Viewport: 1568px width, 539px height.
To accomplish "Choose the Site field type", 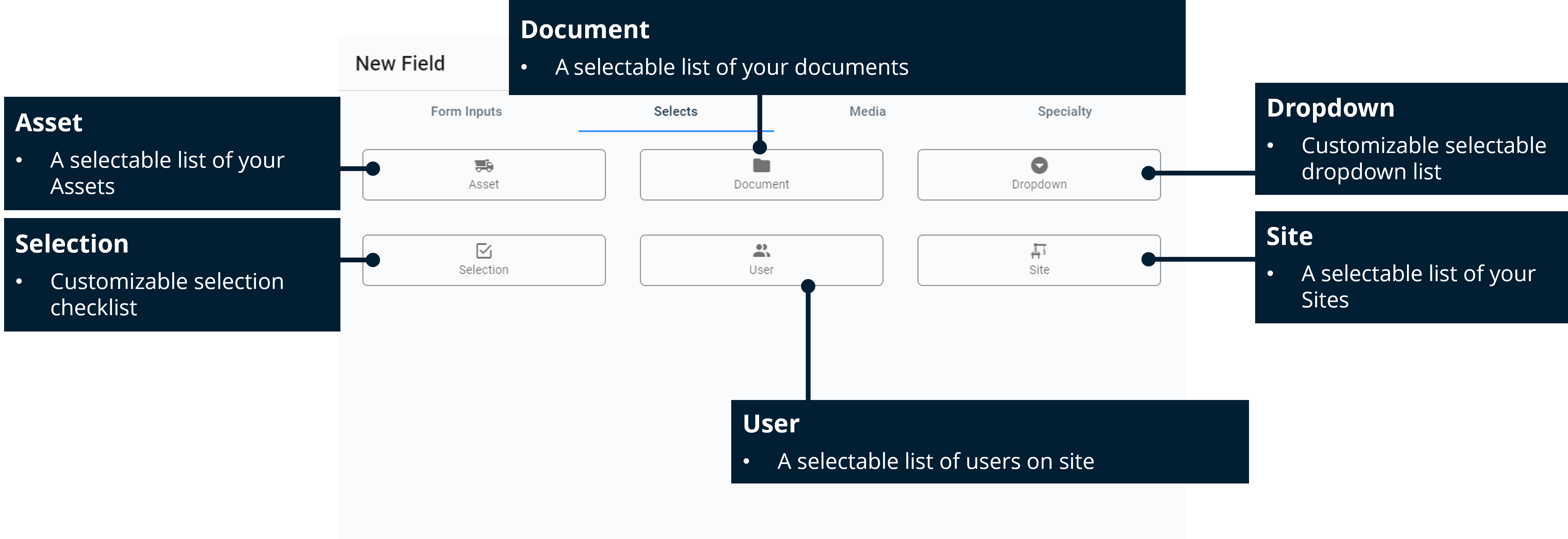I will click(1038, 260).
